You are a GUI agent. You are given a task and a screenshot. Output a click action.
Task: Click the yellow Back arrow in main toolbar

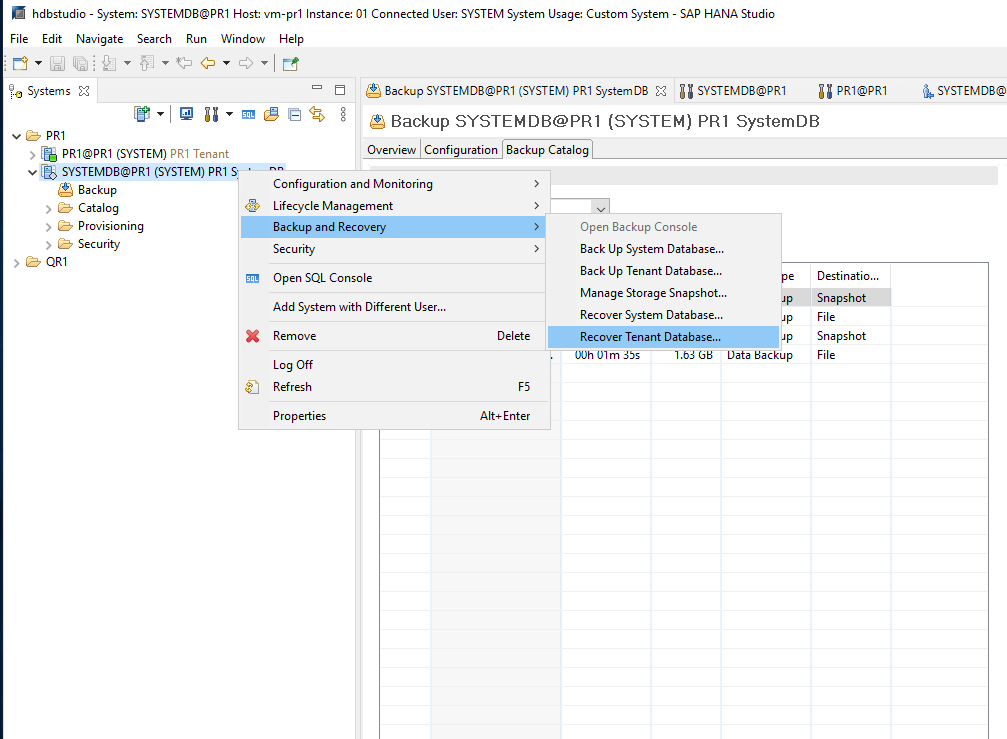click(208, 63)
